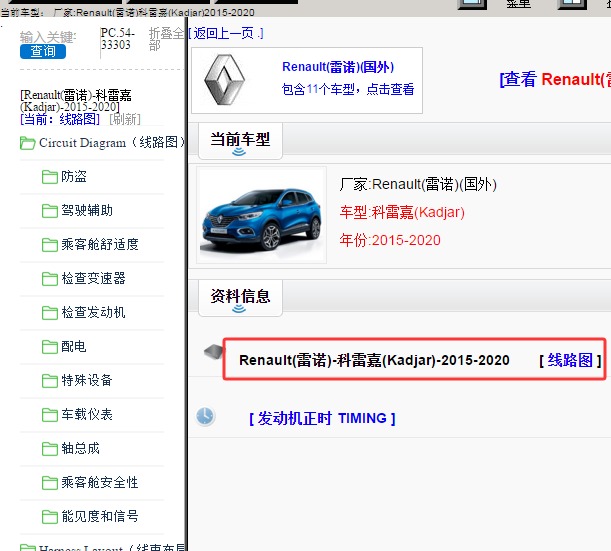Click the sidebar heading [Renault(雷诺)-科雷嘉(Kadjar)-2015-2020]

[x=76, y=101]
